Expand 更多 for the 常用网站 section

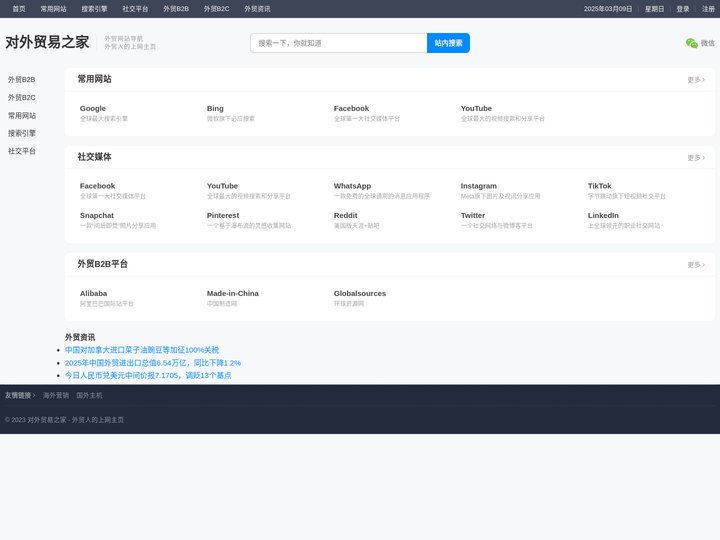696,80
